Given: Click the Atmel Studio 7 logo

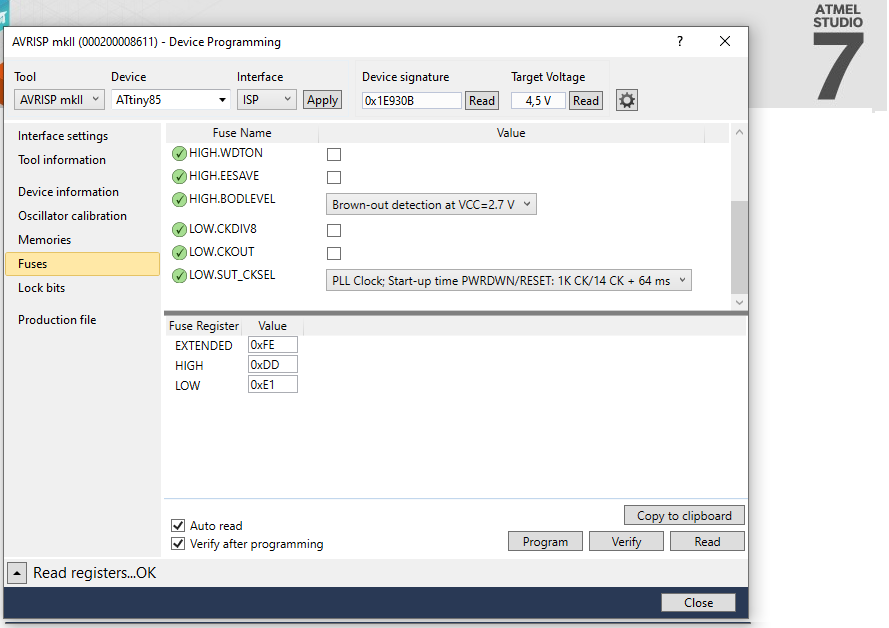Looking at the screenshot, I should pos(838,53).
